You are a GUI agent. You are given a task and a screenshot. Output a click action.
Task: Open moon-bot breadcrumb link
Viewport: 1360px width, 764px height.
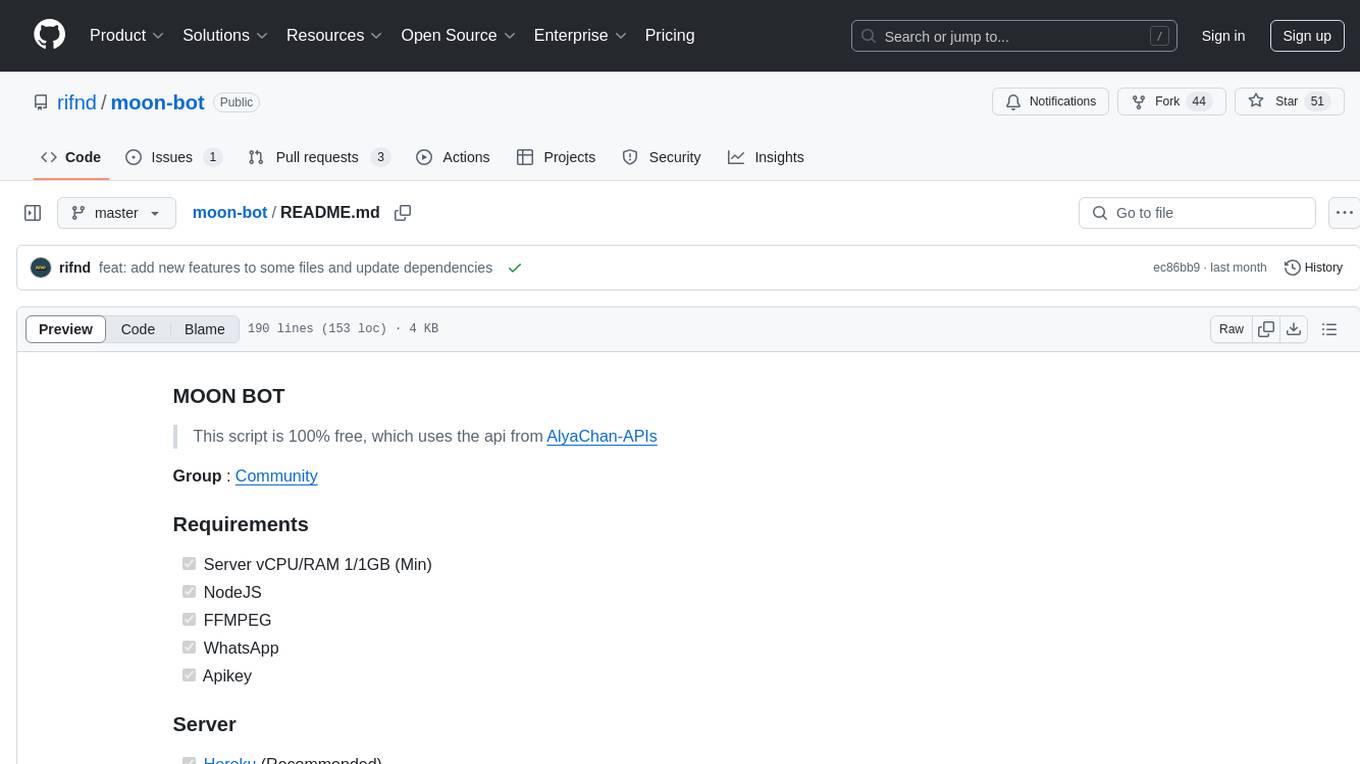tap(230, 212)
